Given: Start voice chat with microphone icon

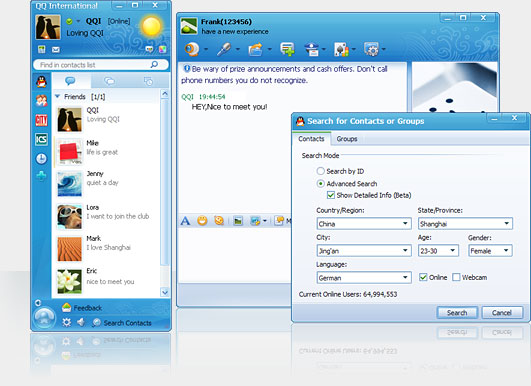Looking at the screenshot, I should click(224, 49).
